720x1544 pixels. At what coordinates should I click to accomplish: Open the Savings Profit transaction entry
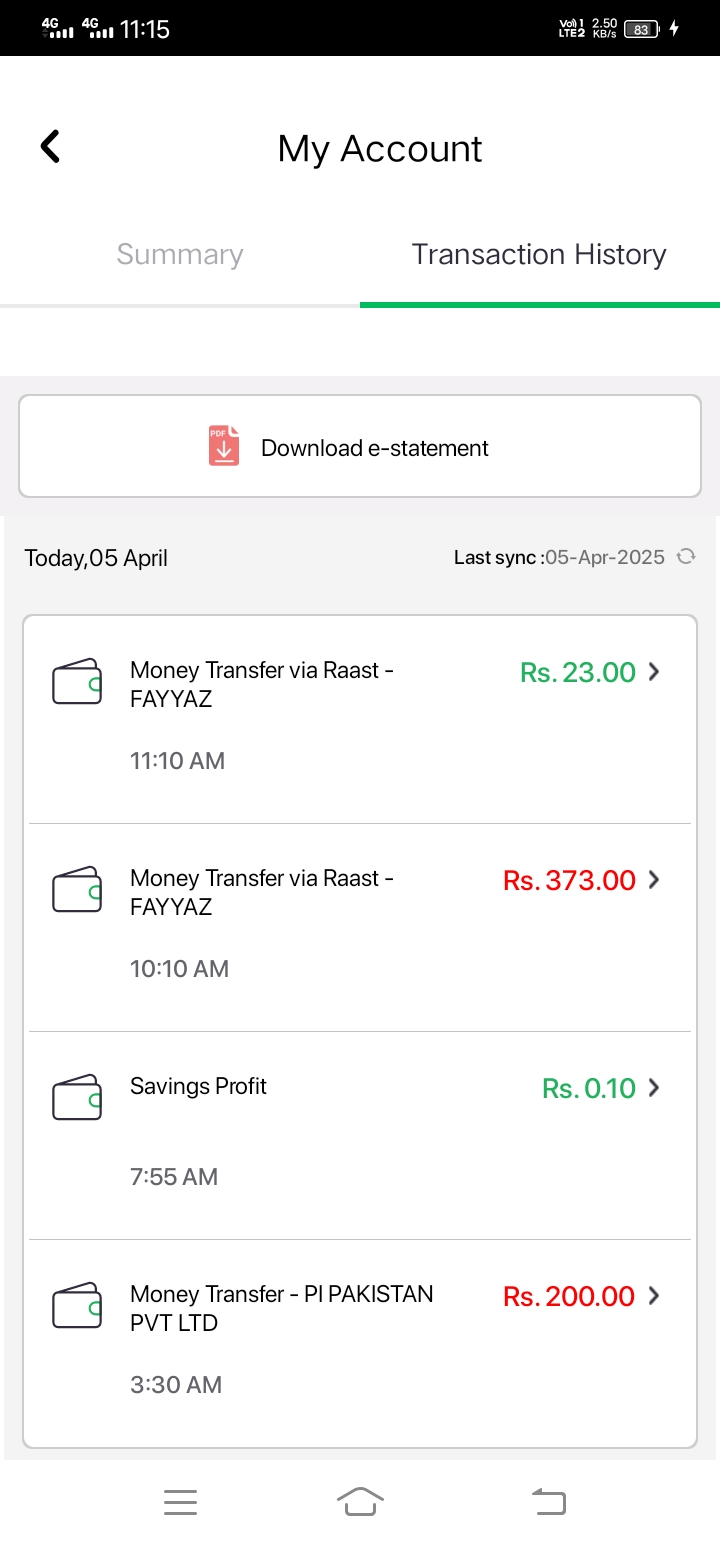[360, 1136]
